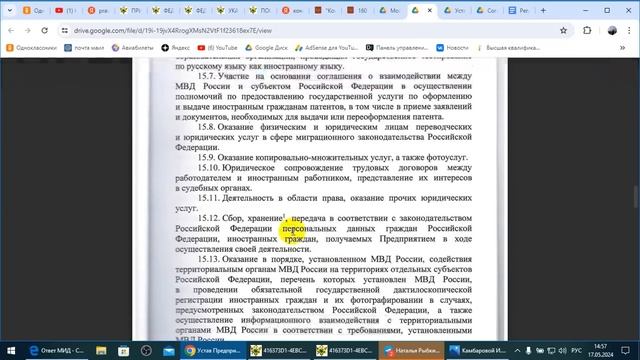The image size is (640, 360).
Task: Open second taskbar '41637301-4EBC' window
Action: [345, 351]
